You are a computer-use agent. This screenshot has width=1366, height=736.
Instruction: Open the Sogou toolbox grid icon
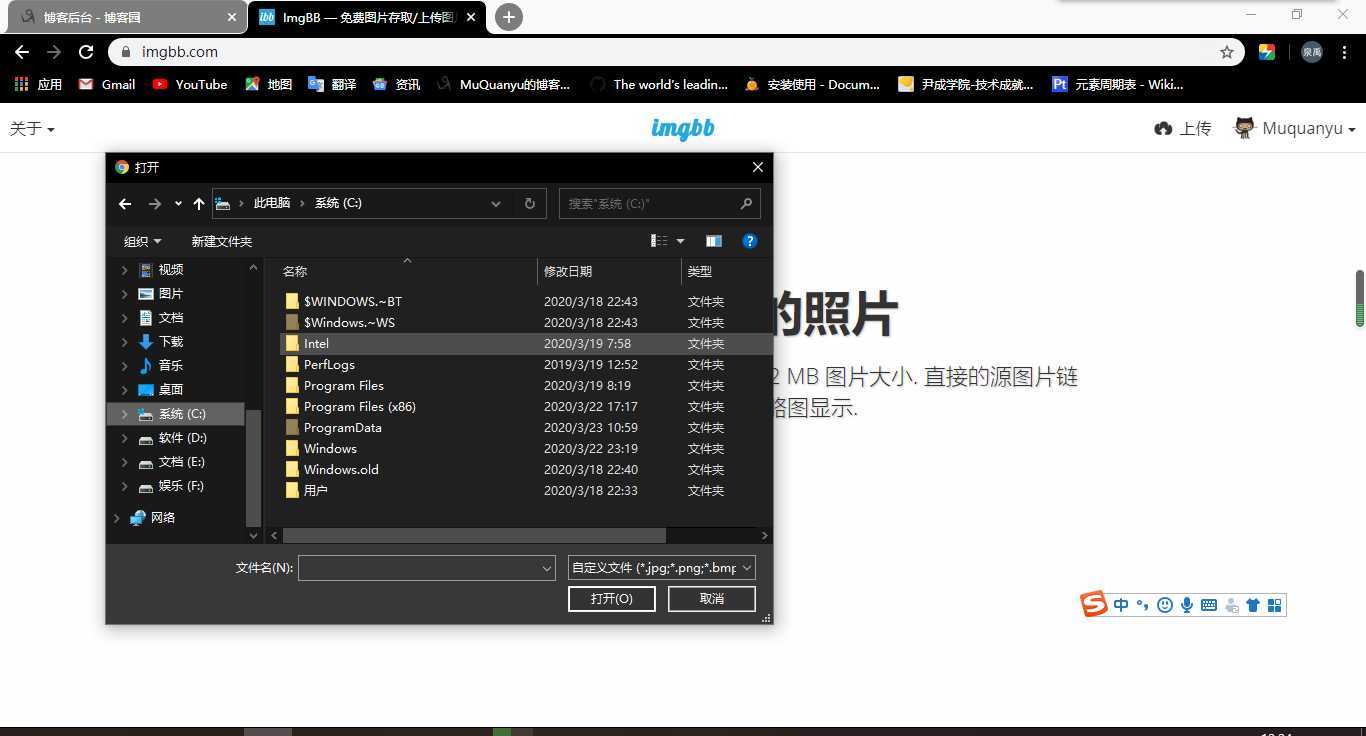point(1274,604)
